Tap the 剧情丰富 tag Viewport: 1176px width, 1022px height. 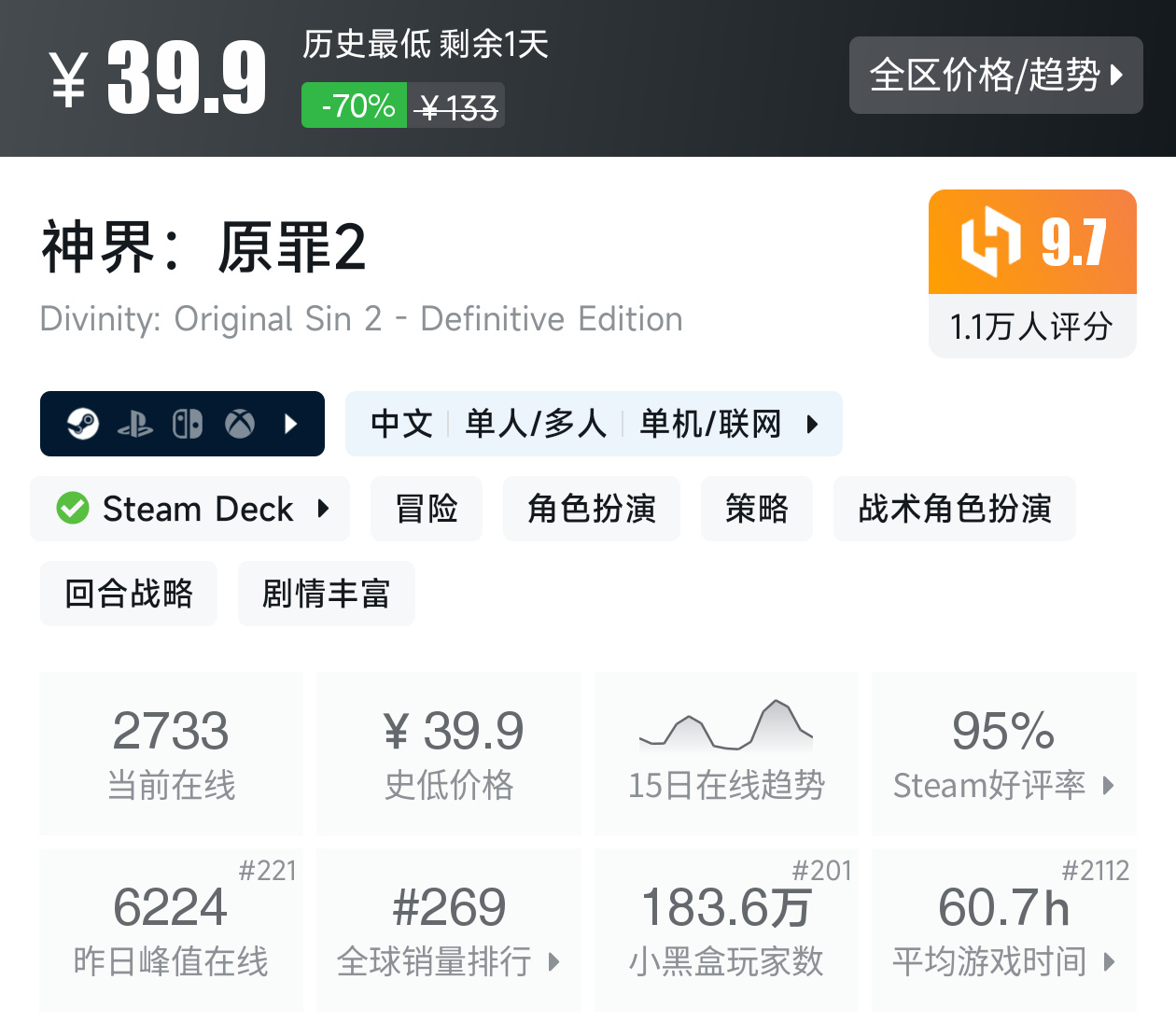[x=326, y=594]
